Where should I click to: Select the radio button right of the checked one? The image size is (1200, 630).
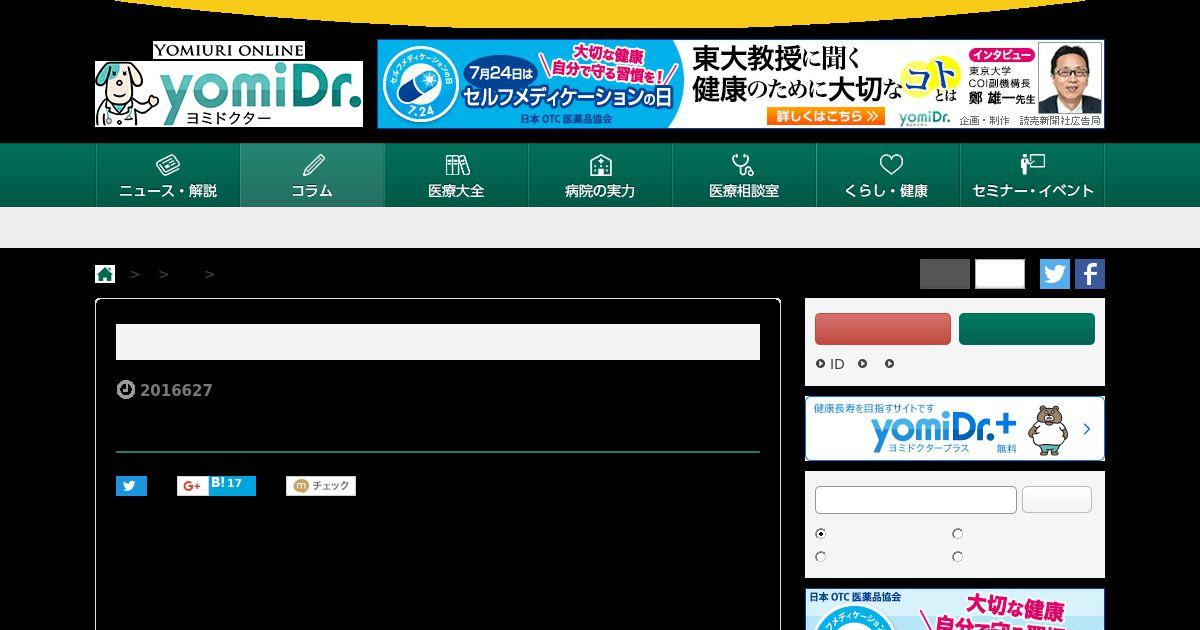pyautogui.click(x=957, y=534)
